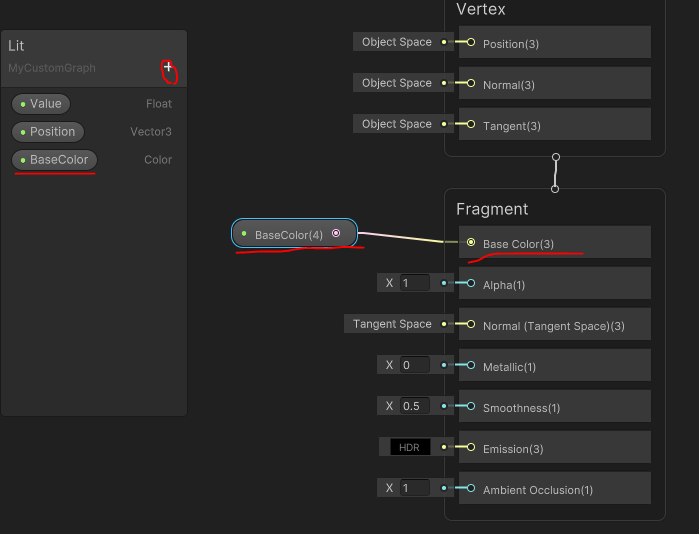Select the Smoothness(1) block in Fragment
699x534 pixels.
point(555,406)
